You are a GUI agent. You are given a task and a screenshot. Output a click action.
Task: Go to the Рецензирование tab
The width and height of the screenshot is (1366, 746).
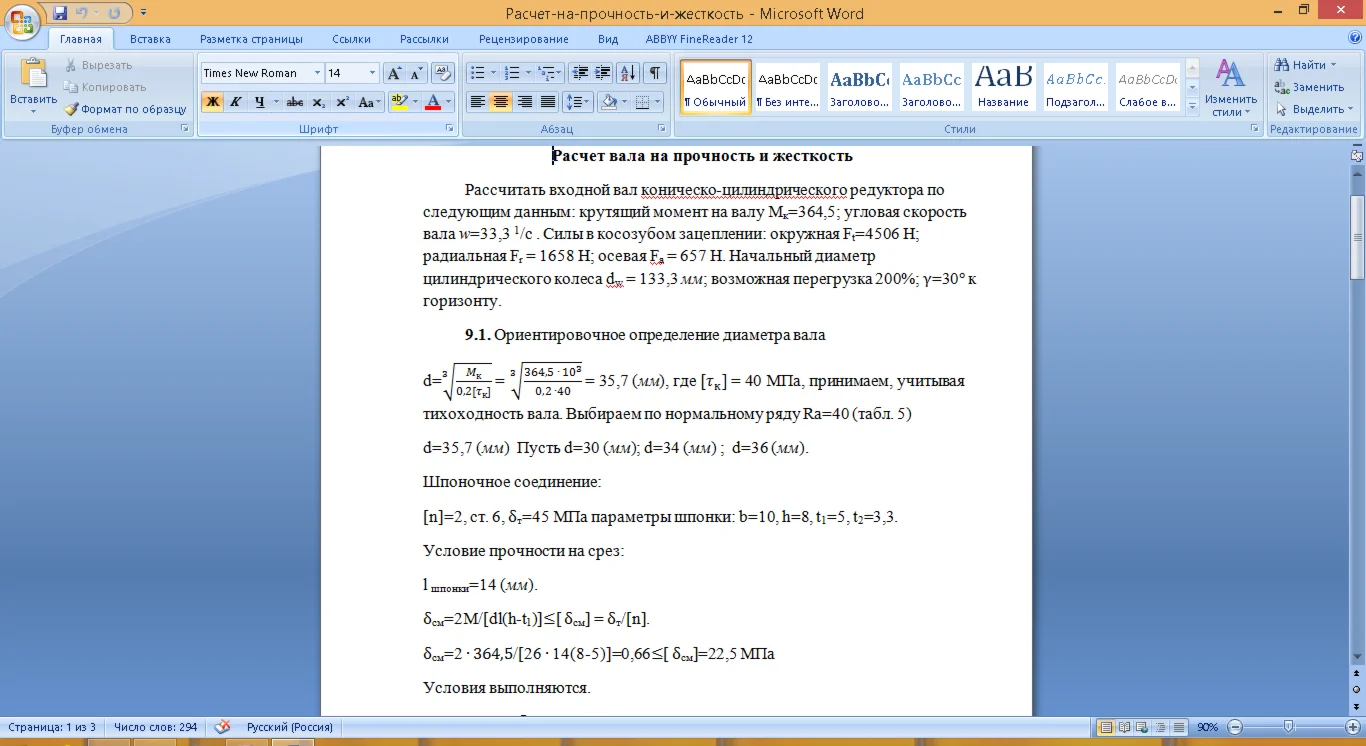(x=524, y=39)
